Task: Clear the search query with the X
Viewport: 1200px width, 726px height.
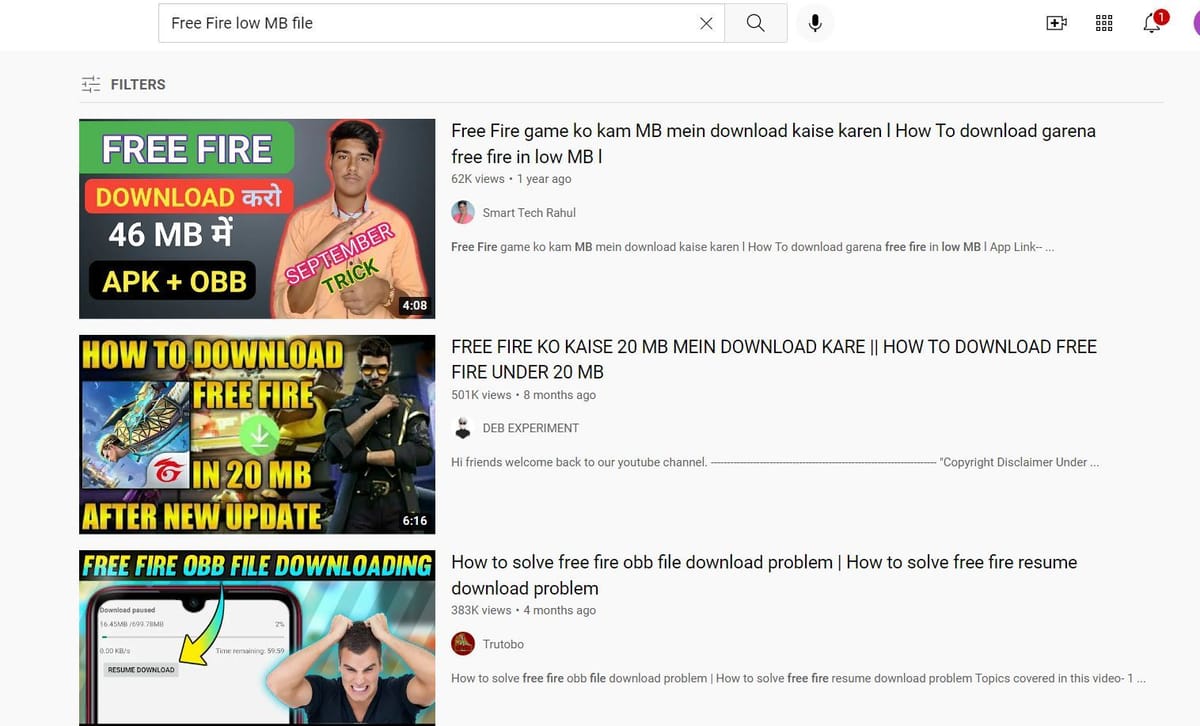Action: pos(705,22)
